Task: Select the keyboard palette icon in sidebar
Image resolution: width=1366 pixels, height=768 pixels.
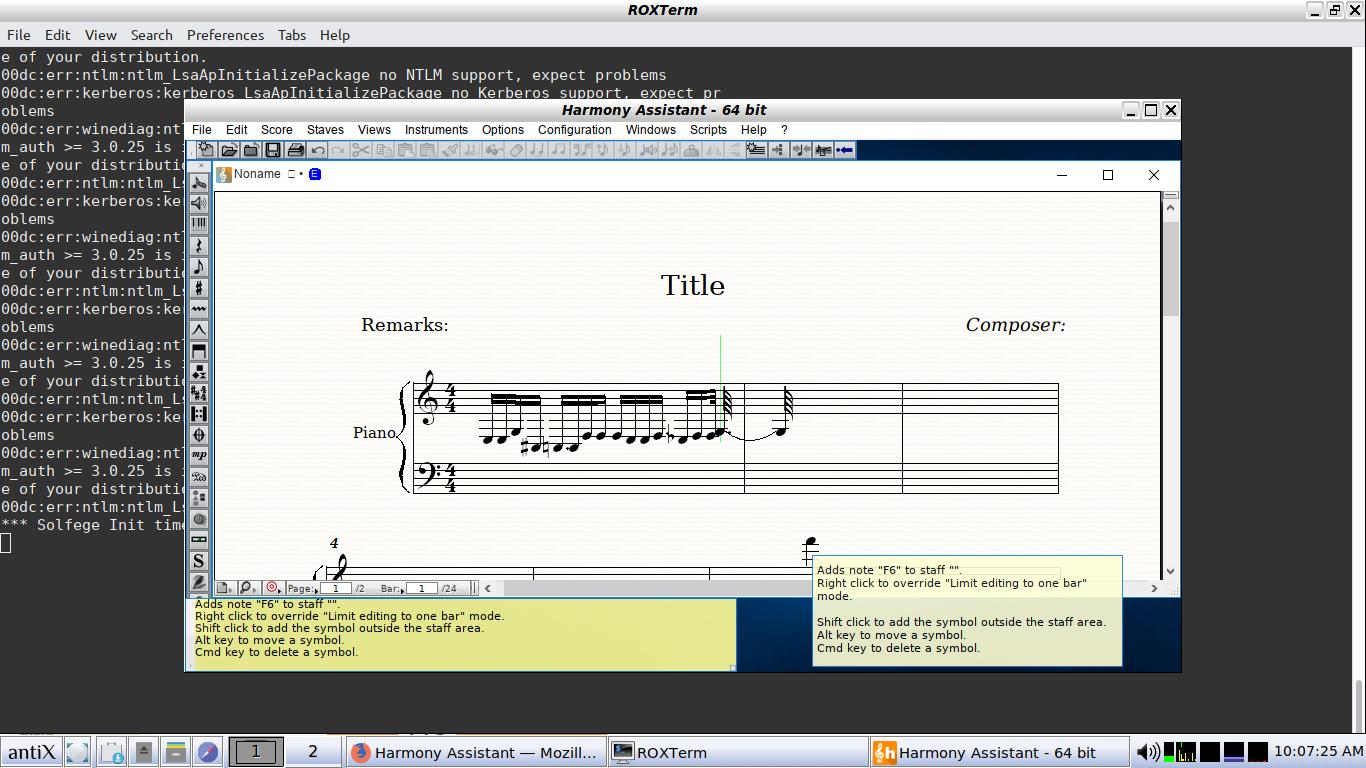Action: tap(199, 224)
